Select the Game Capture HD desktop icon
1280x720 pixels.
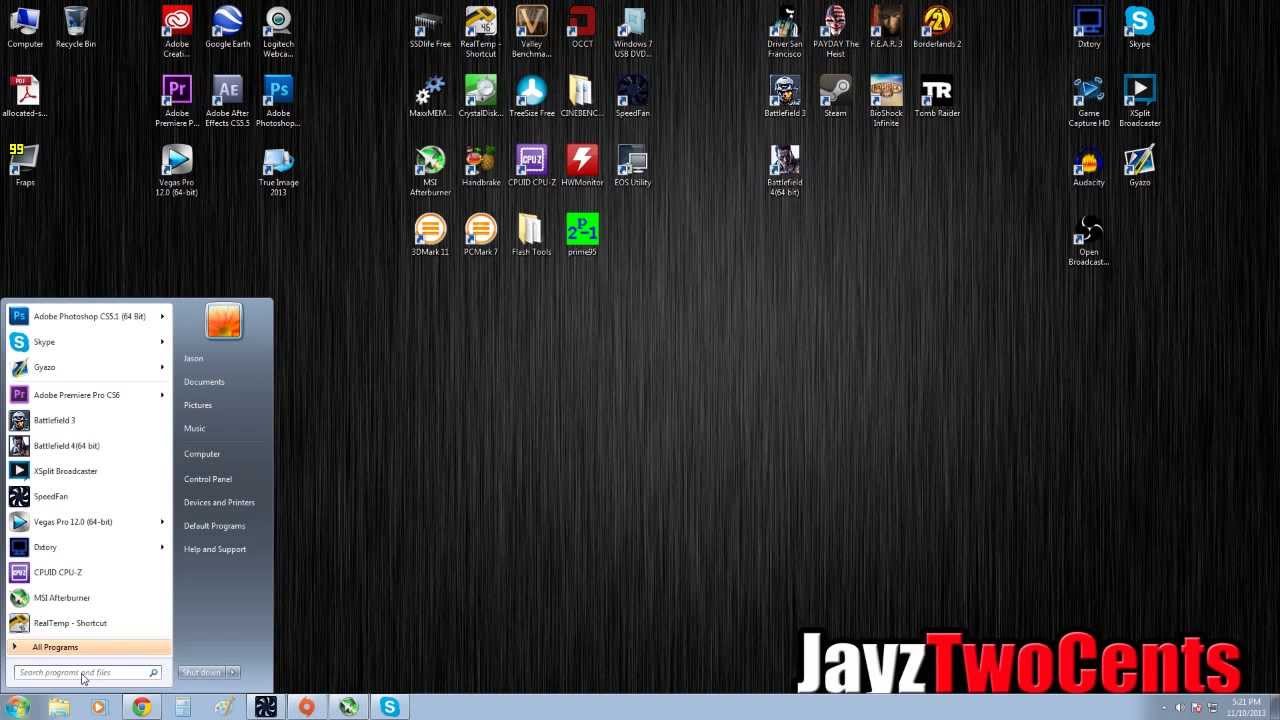click(1088, 101)
